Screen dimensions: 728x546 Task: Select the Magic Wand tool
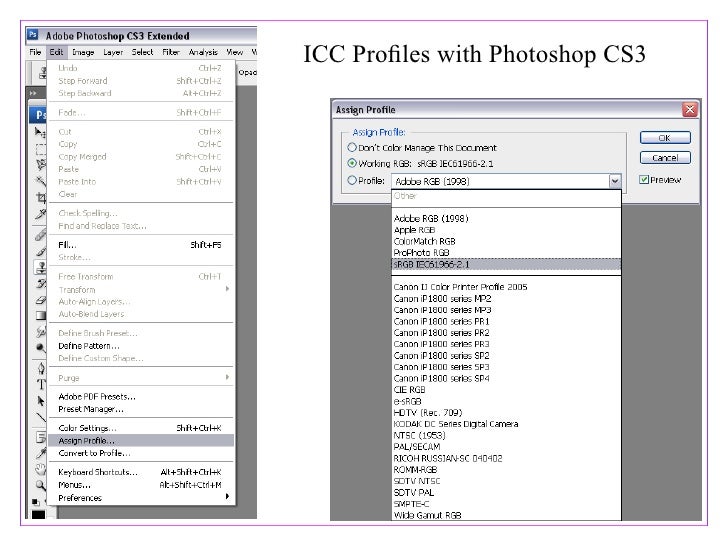[x=40, y=181]
